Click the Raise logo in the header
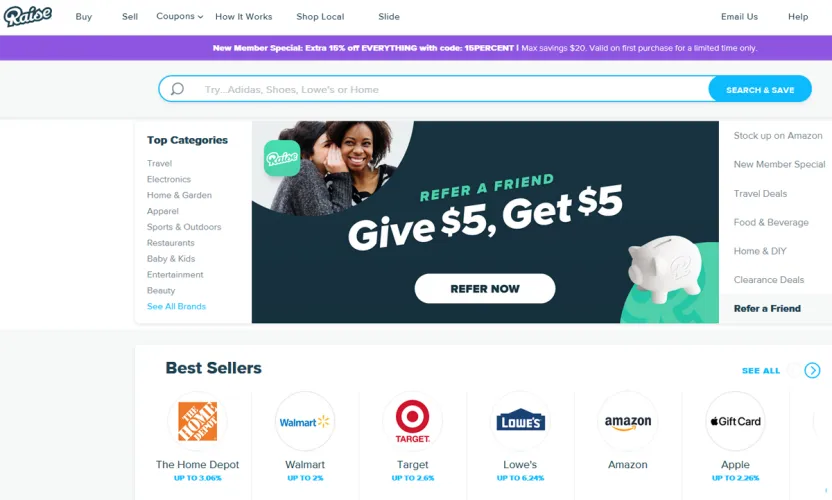Image resolution: width=832 pixels, height=500 pixels. coord(28,16)
